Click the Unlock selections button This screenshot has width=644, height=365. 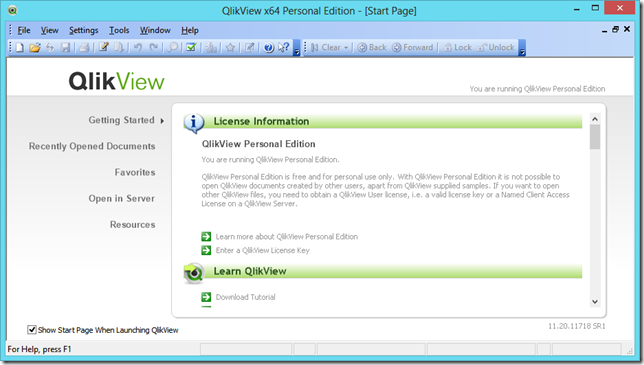[495, 48]
